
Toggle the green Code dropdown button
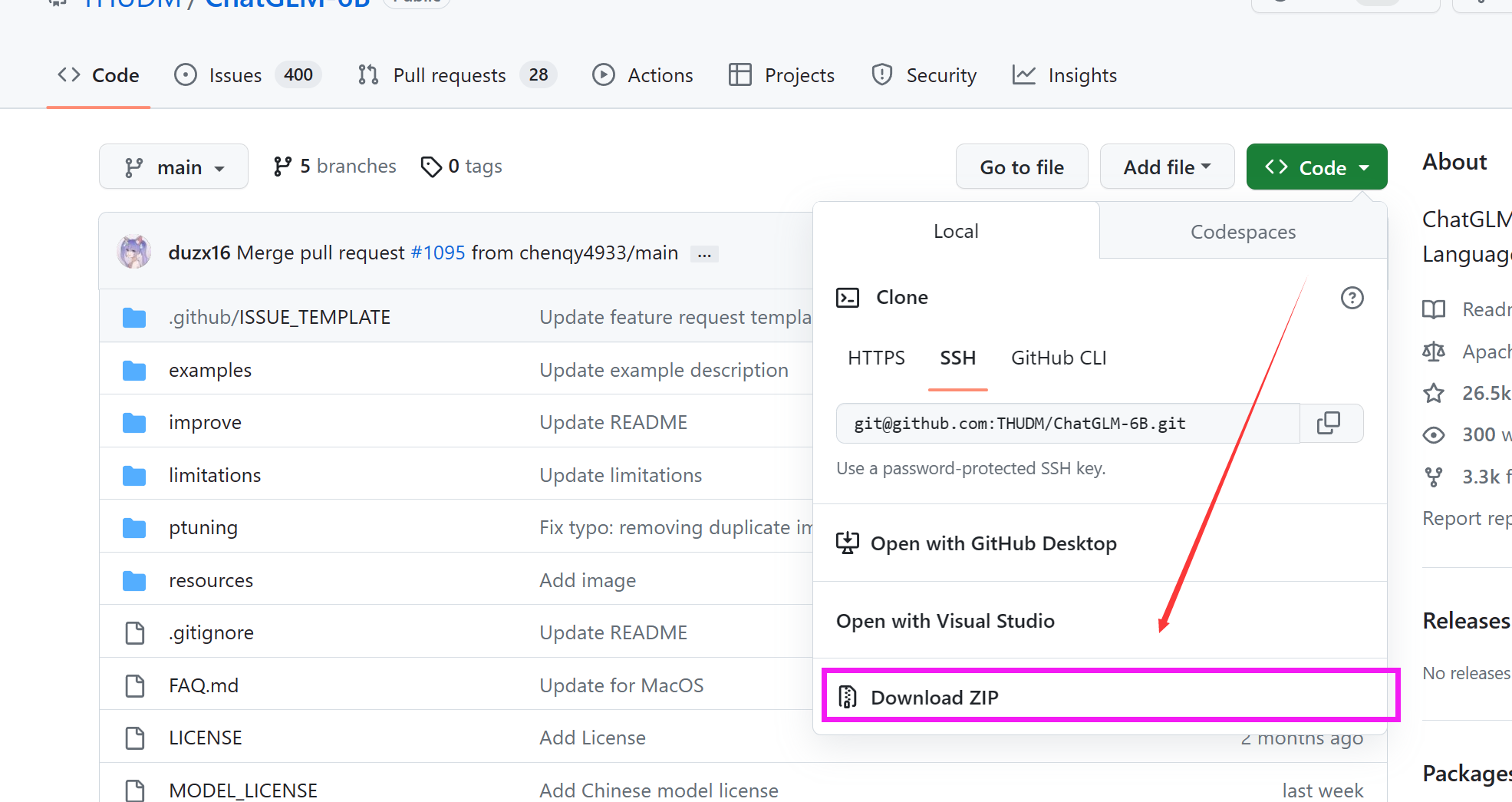point(1316,167)
